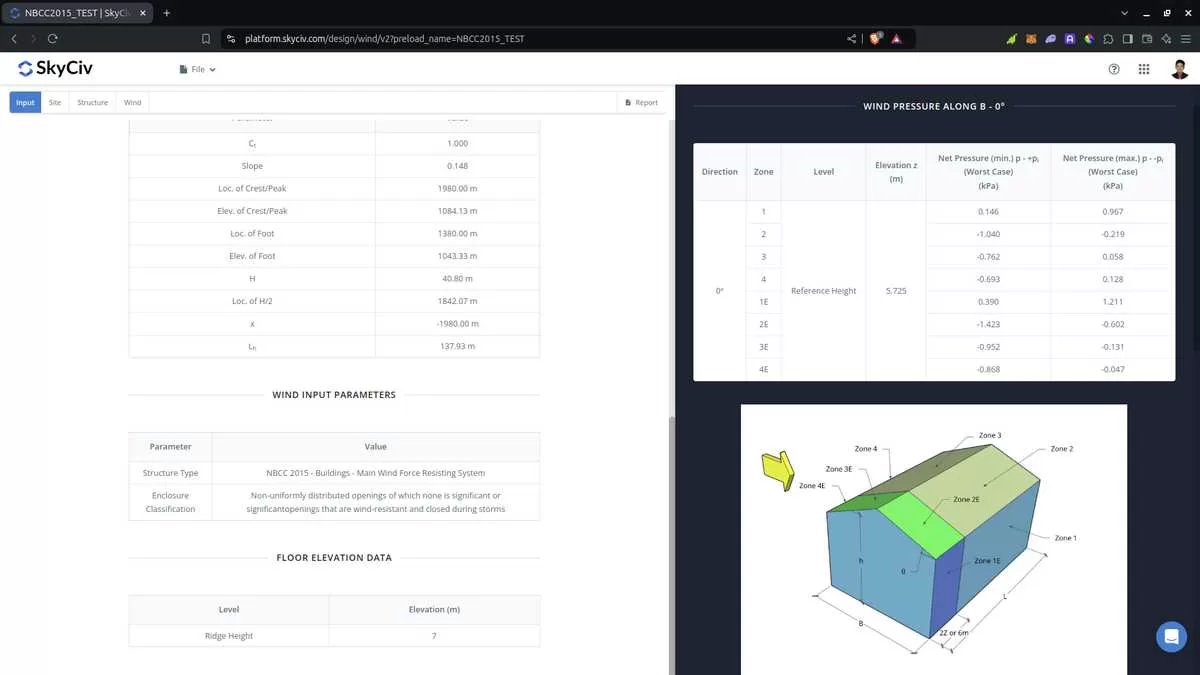Image resolution: width=1200 pixels, height=675 pixels.
Task: Bookmark this page with the bookmark icon
Action: pyautogui.click(x=206, y=39)
